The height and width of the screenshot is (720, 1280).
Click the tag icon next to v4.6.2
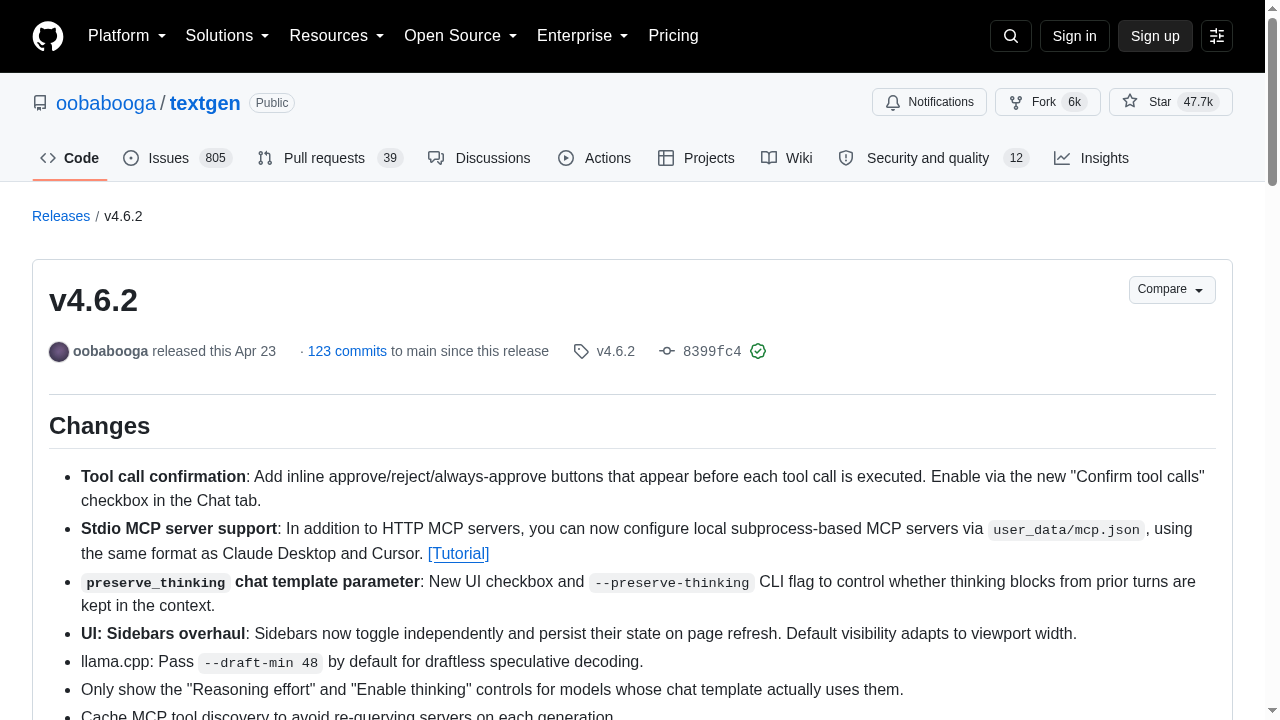(x=581, y=351)
